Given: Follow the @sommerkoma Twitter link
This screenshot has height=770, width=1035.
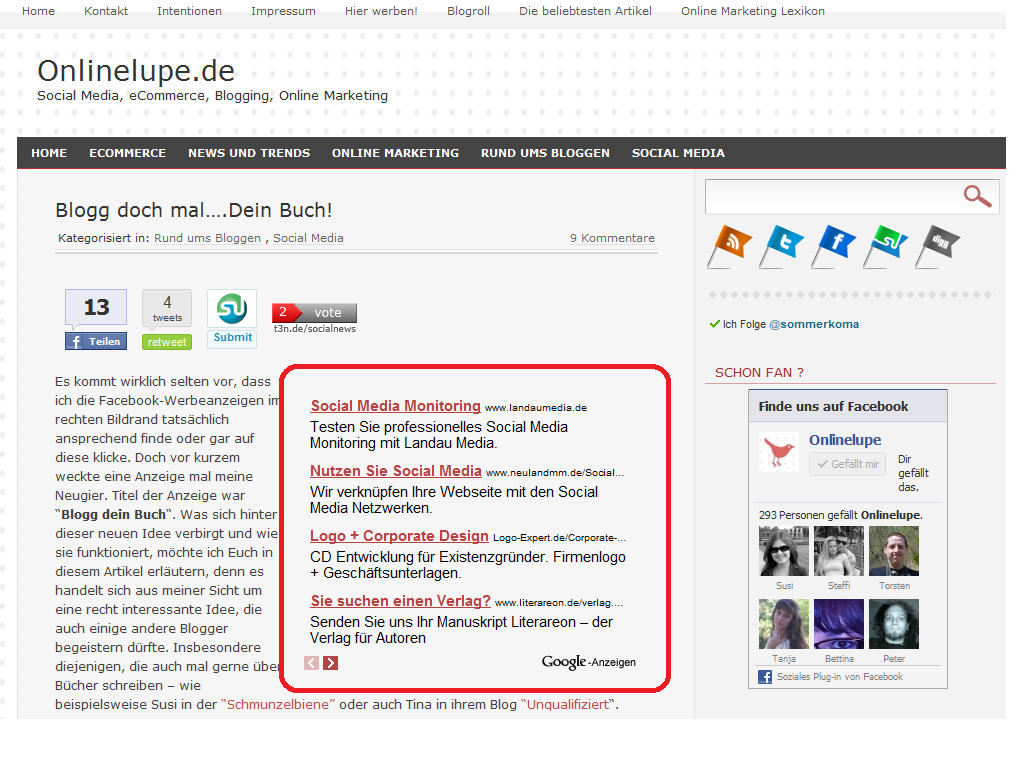Looking at the screenshot, I should pos(814,324).
